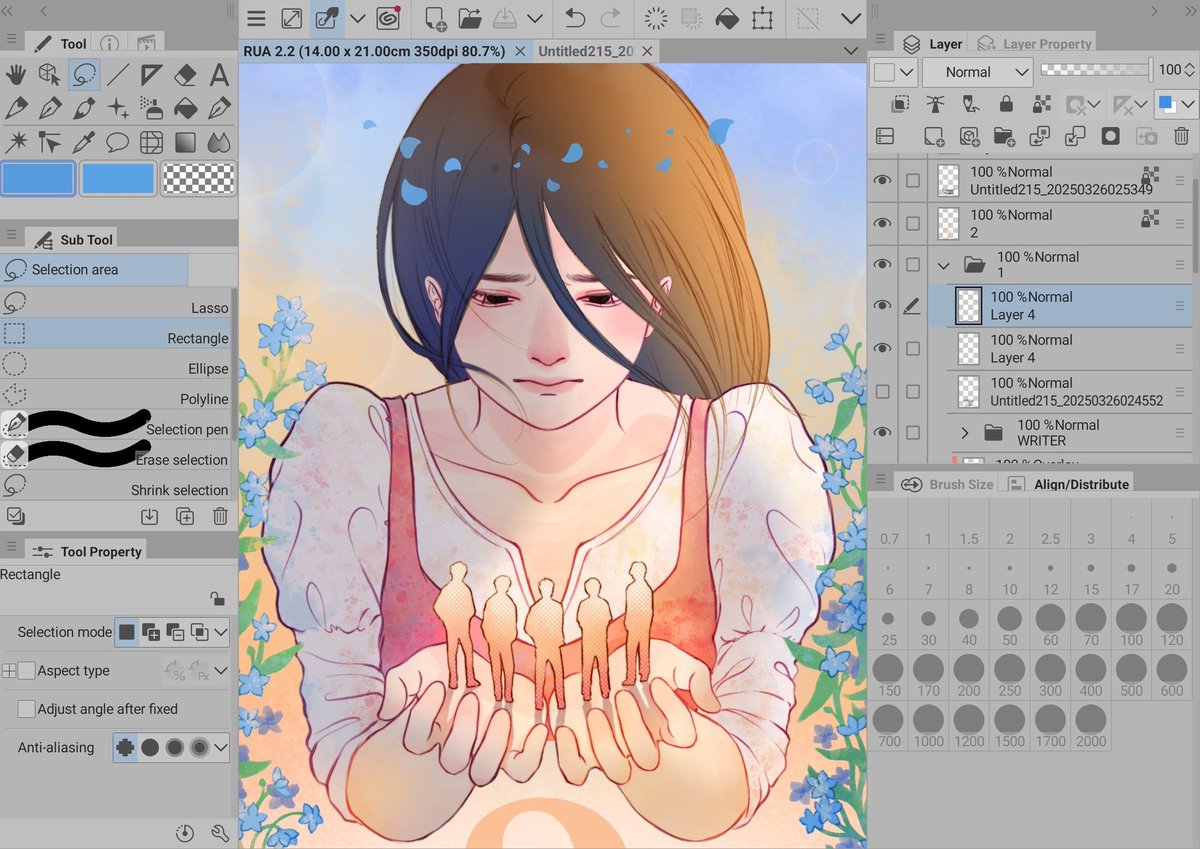Screen dimensions: 1200x849
Task: Select the Brush tool
Action: tap(83, 108)
